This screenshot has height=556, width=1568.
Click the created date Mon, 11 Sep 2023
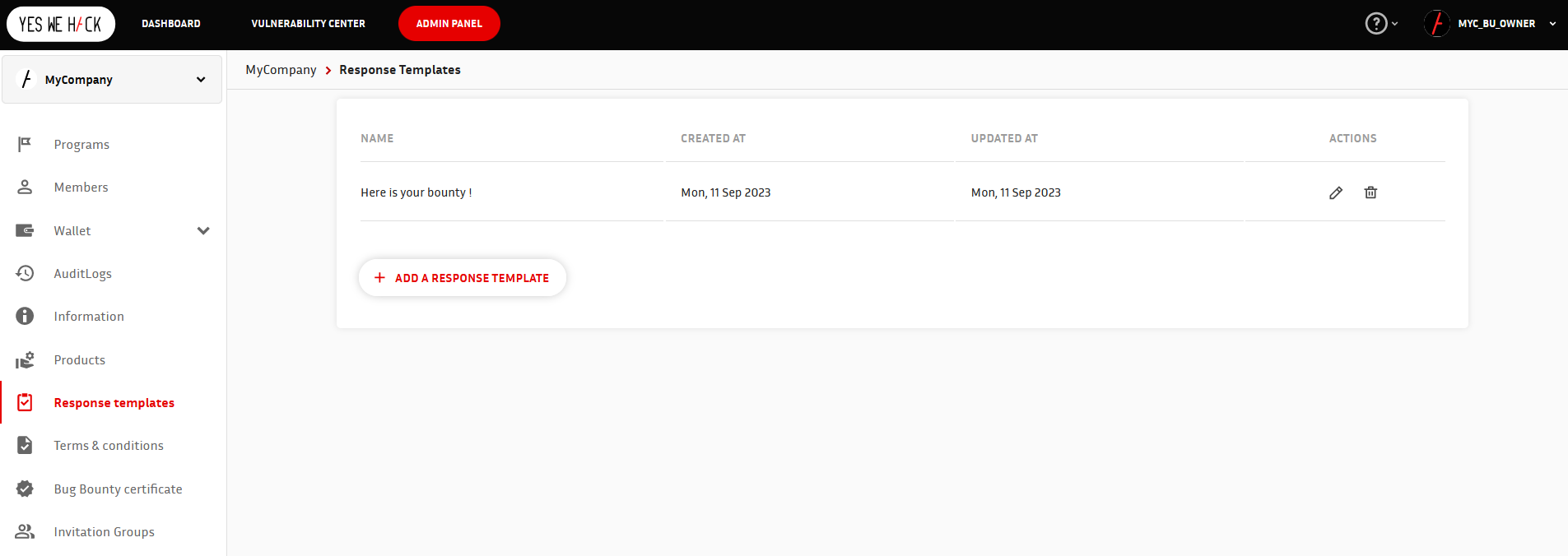pos(726,192)
